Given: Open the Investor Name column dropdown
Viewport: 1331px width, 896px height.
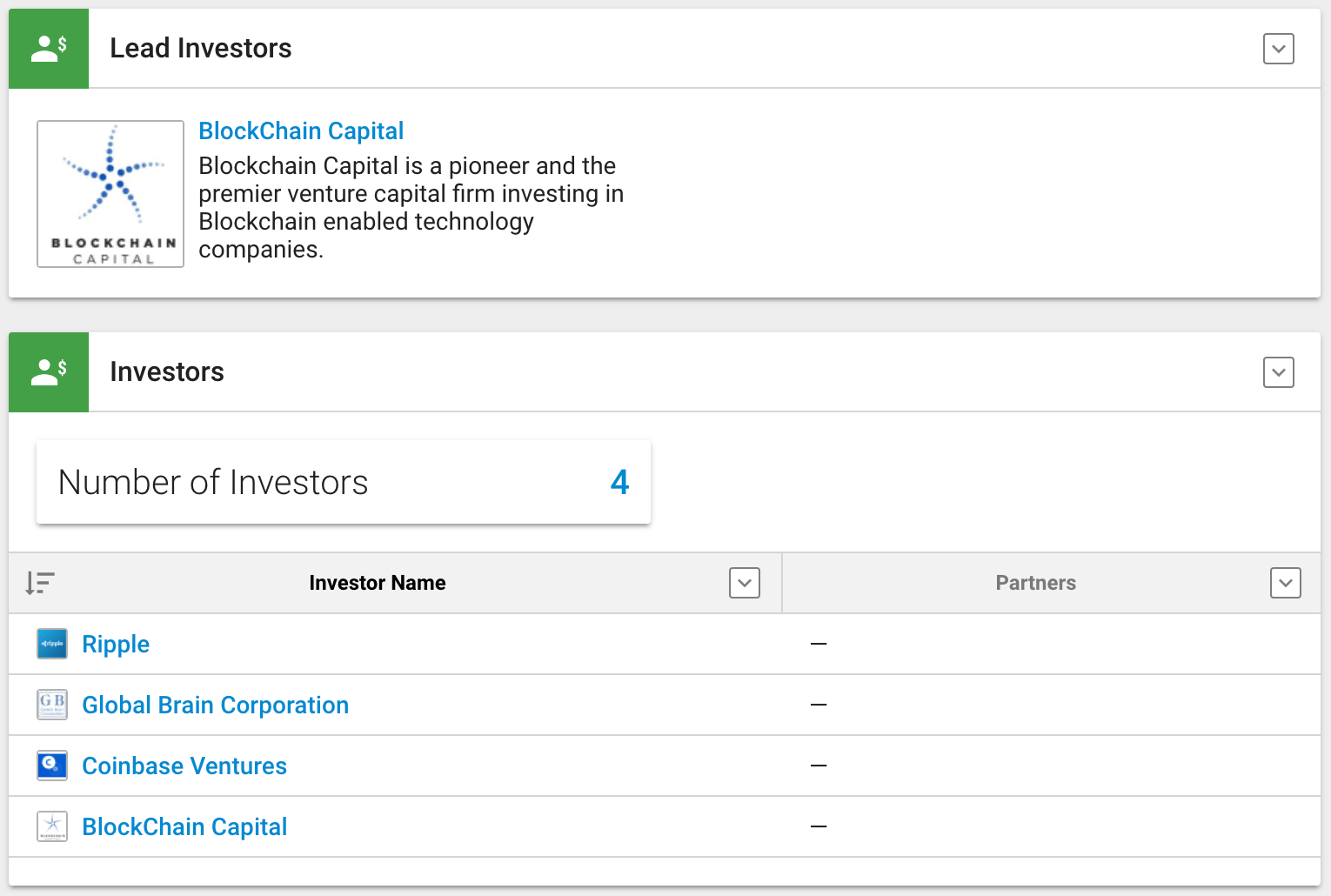Looking at the screenshot, I should click(745, 583).
